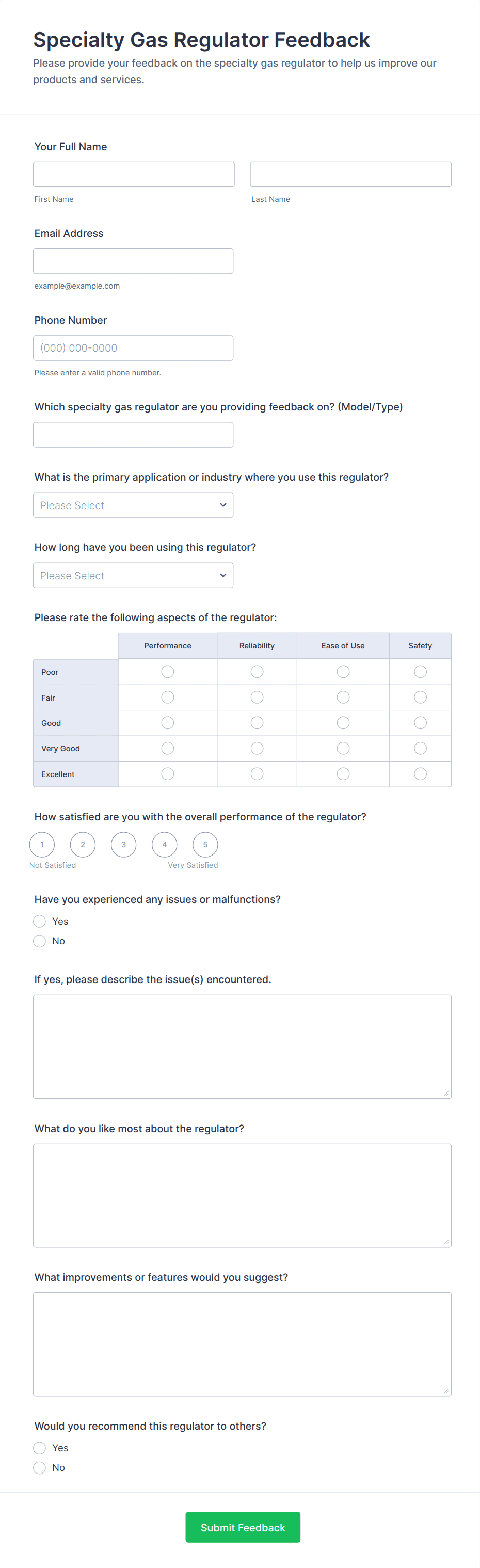Click the First Name input field
Viewport: 480px width, 1568px height.
click(134, 174)
